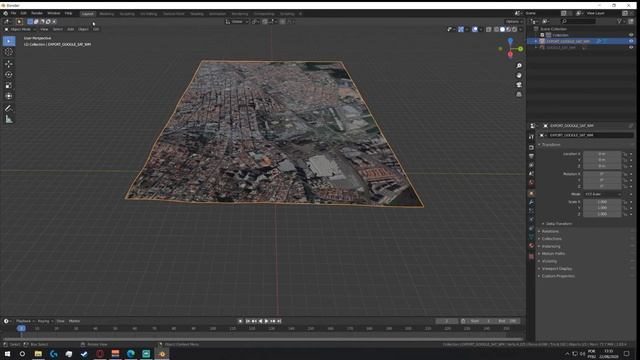Activate the Transform tool
The width and height of the screenshot is (640, 360).
[9, 96]
